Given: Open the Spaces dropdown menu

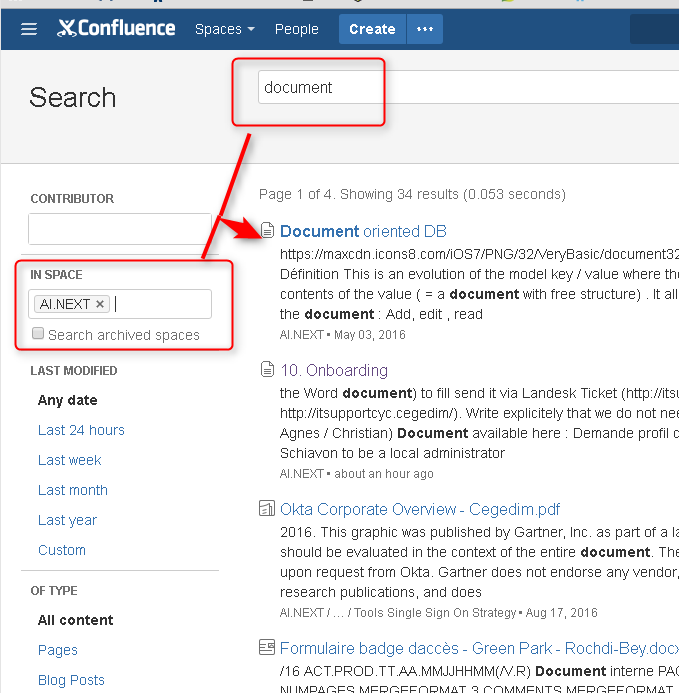Looking at the screenshot, I should click(225, 29).
